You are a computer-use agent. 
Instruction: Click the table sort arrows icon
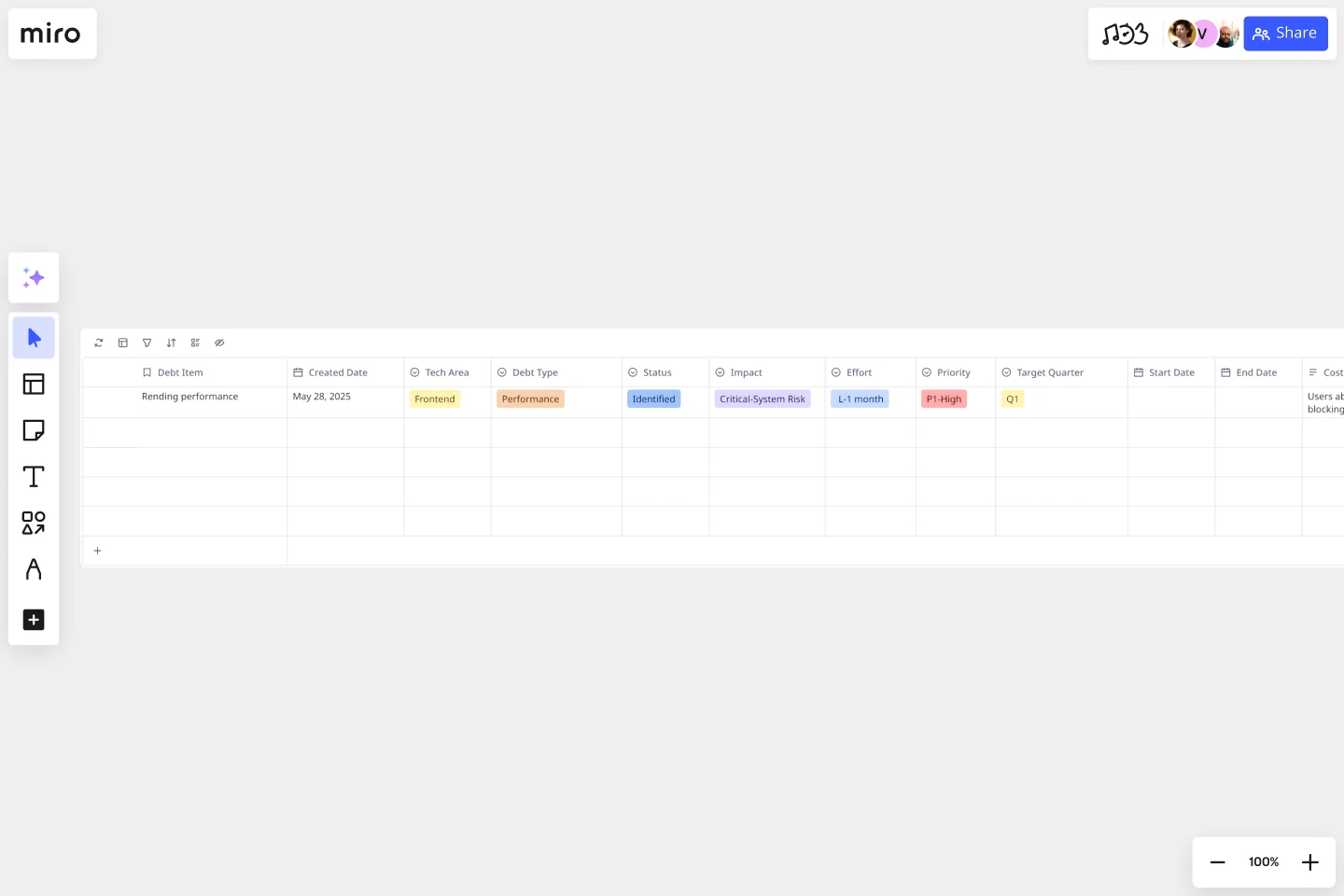(171, 343)
